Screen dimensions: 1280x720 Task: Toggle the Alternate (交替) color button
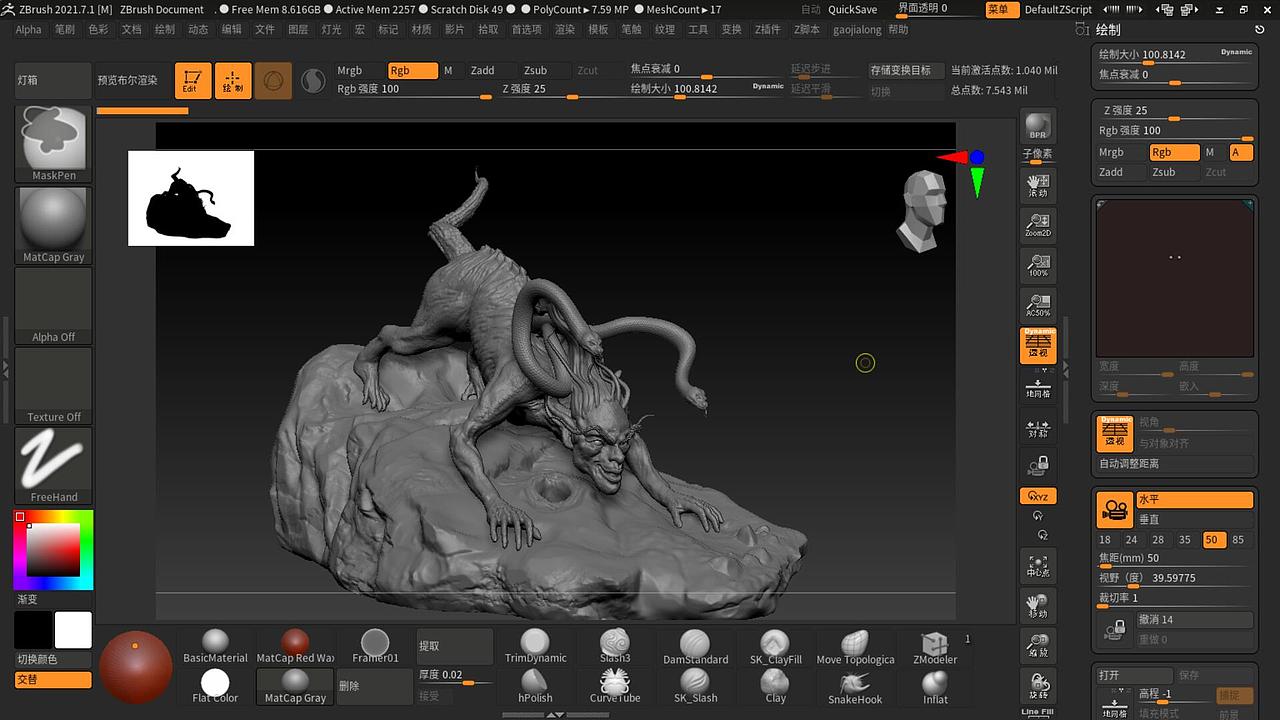(x=53, y=680)
